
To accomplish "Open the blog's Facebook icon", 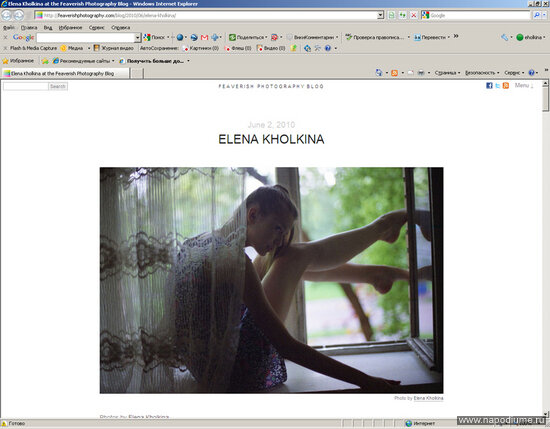I will click(489, 85).
